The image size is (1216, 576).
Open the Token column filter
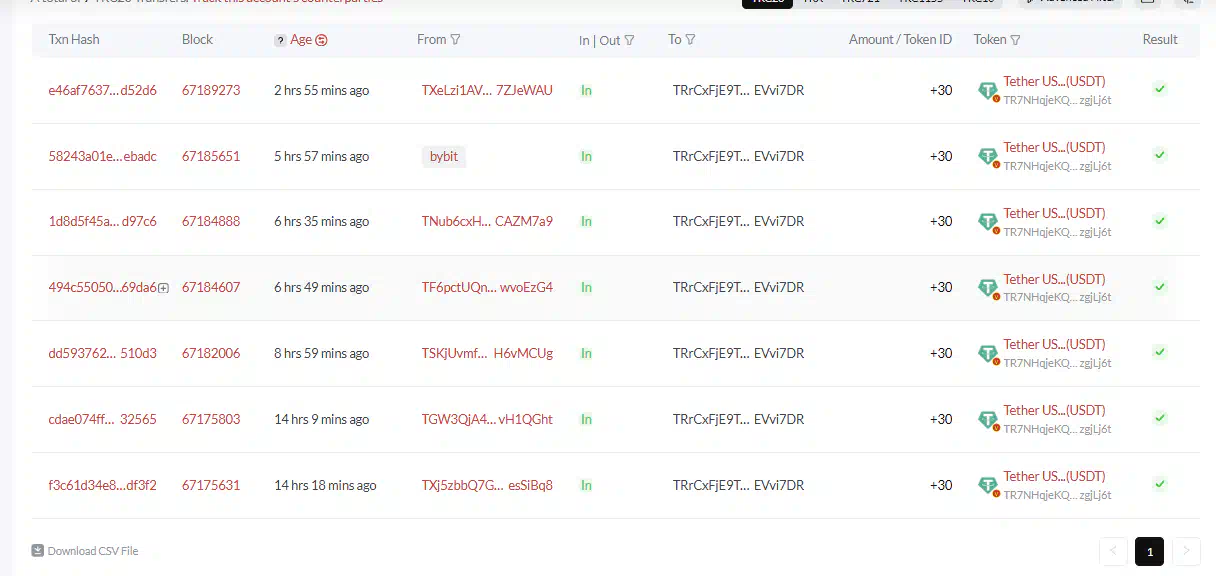1015,40
